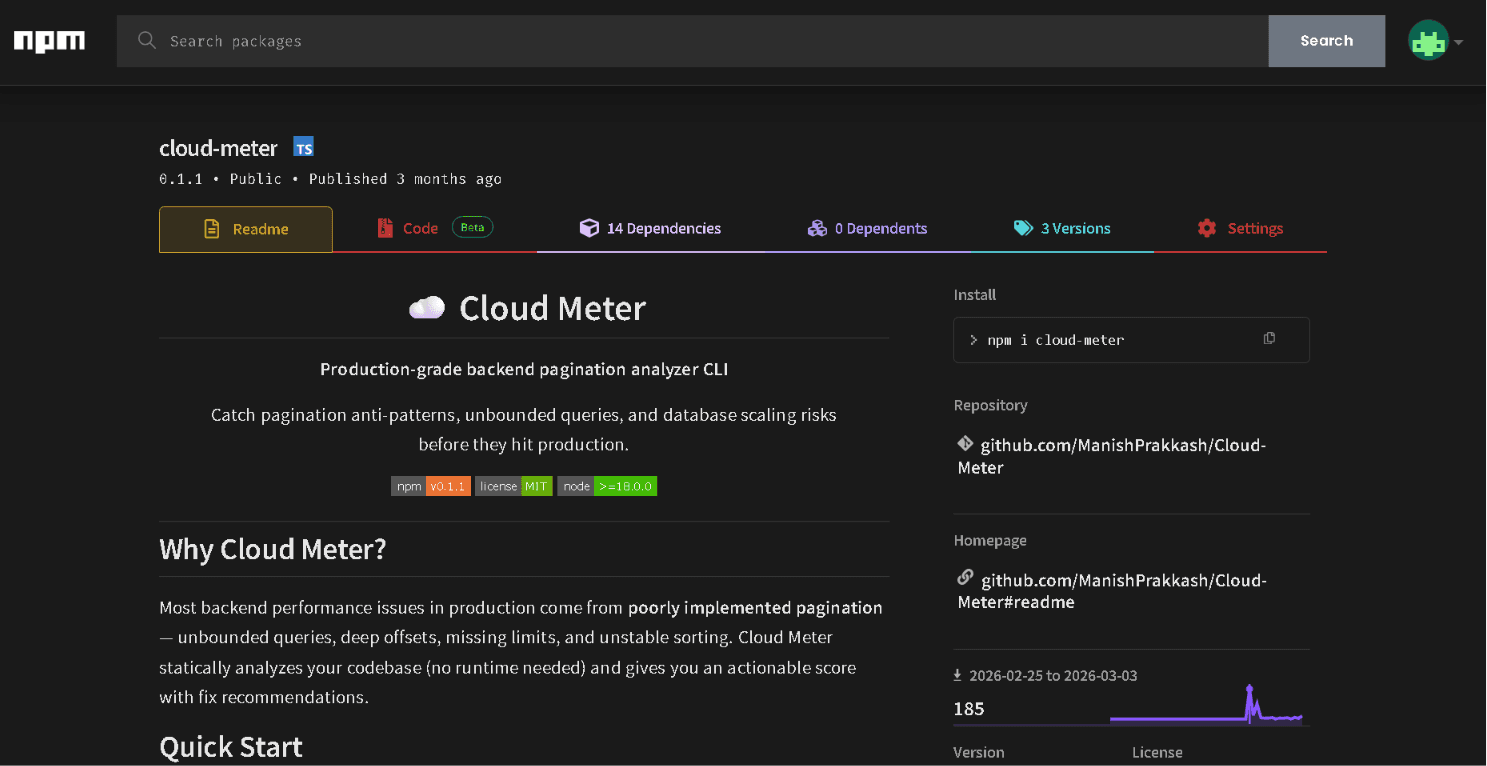
Task: Open the Readme tab
Action: [x=246, y=229]
